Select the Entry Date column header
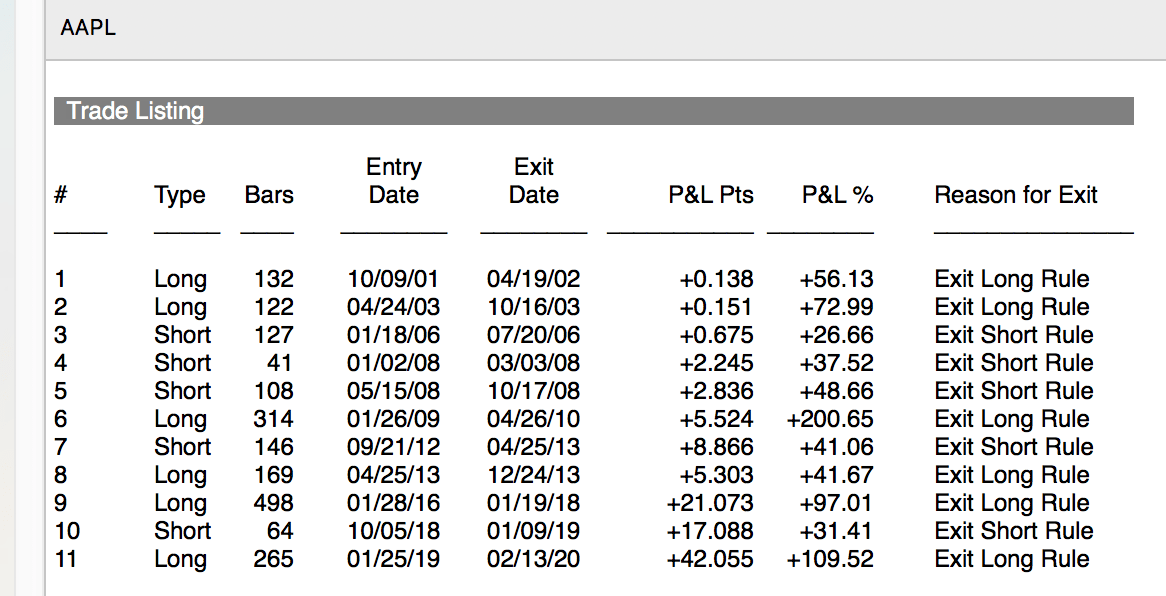This screenshot has height=596, width=1166. click(x=394, y=181)
